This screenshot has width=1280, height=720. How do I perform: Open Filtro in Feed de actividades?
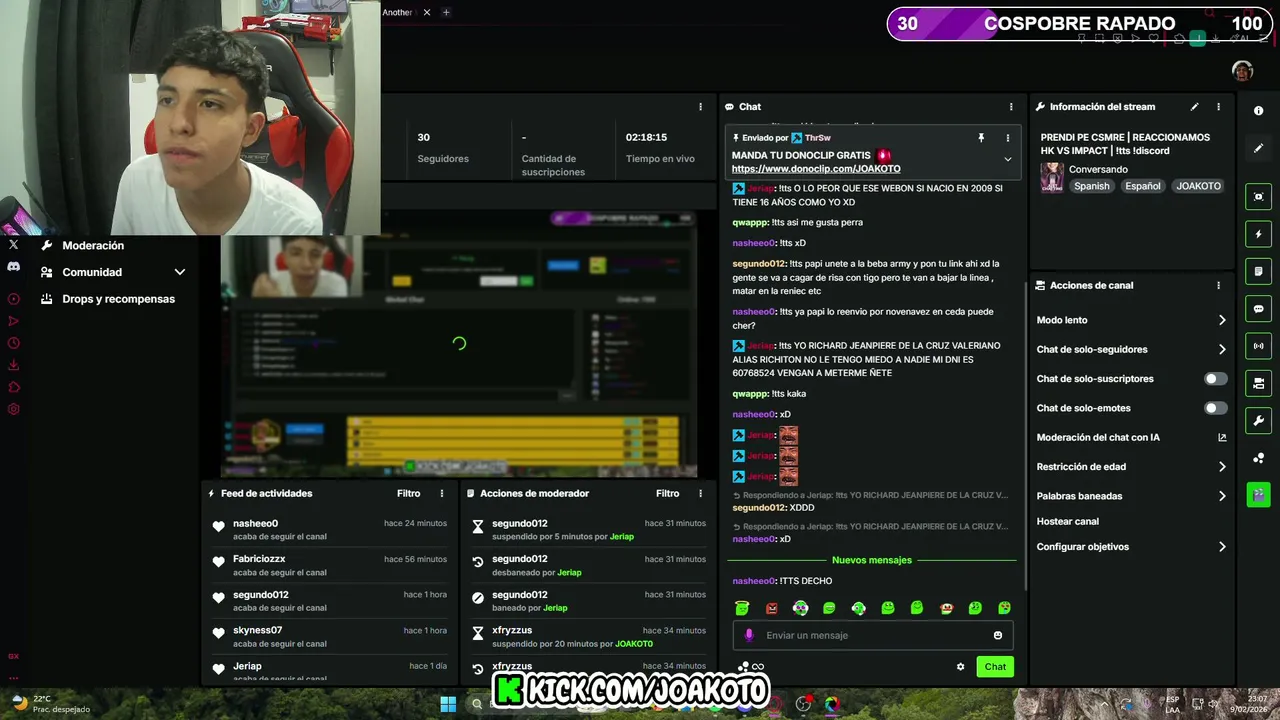tap(408, 493)
